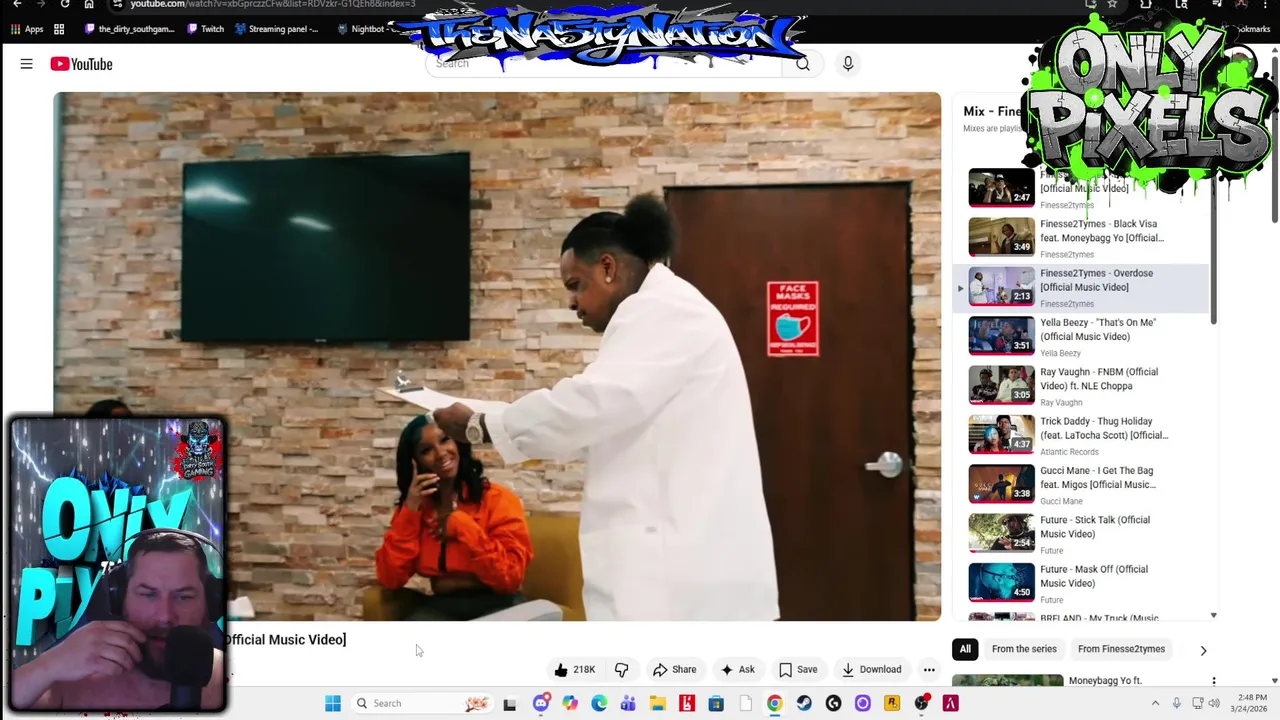Open the Twitch bookmark
Screen dimensions: 1280x720
[x=206, y=29]
